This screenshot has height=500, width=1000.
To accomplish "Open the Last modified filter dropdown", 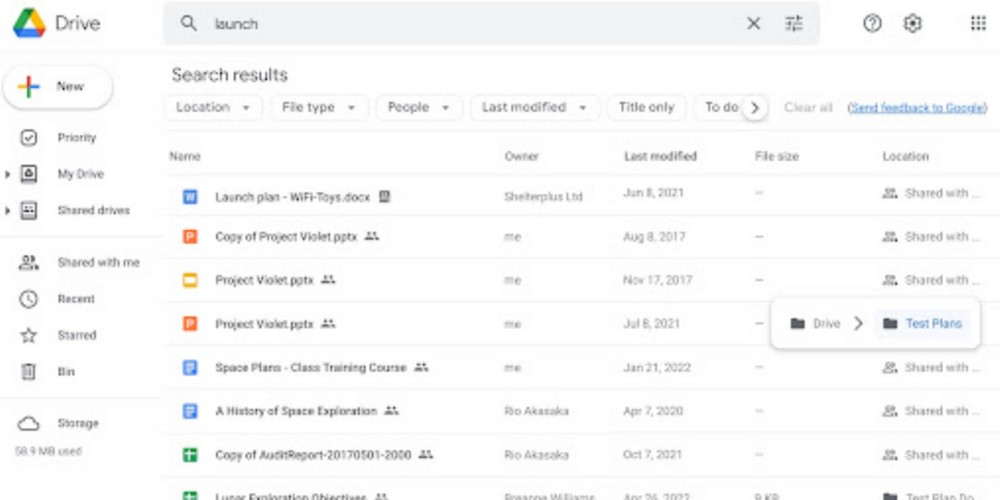I will tap(533, 107).
